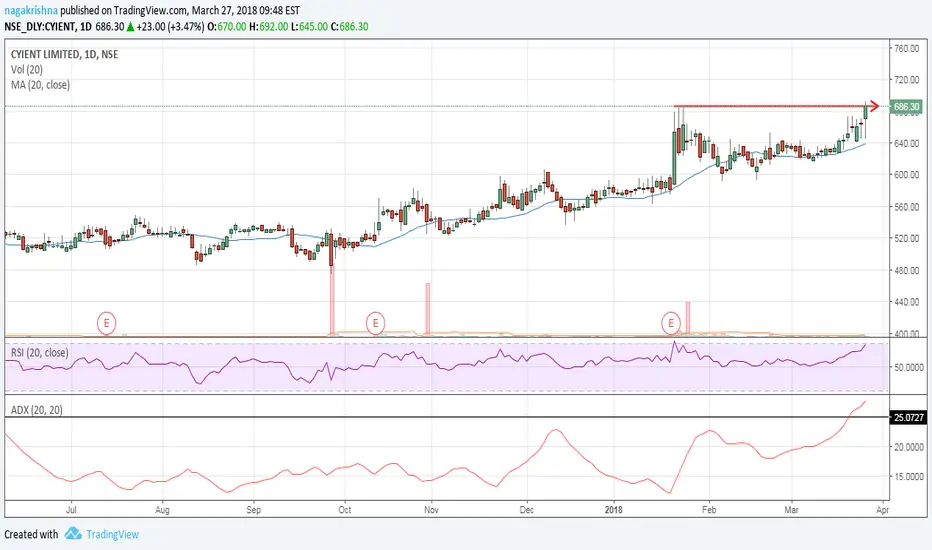Click the earnings E marker near late January

tap(671, 323)
